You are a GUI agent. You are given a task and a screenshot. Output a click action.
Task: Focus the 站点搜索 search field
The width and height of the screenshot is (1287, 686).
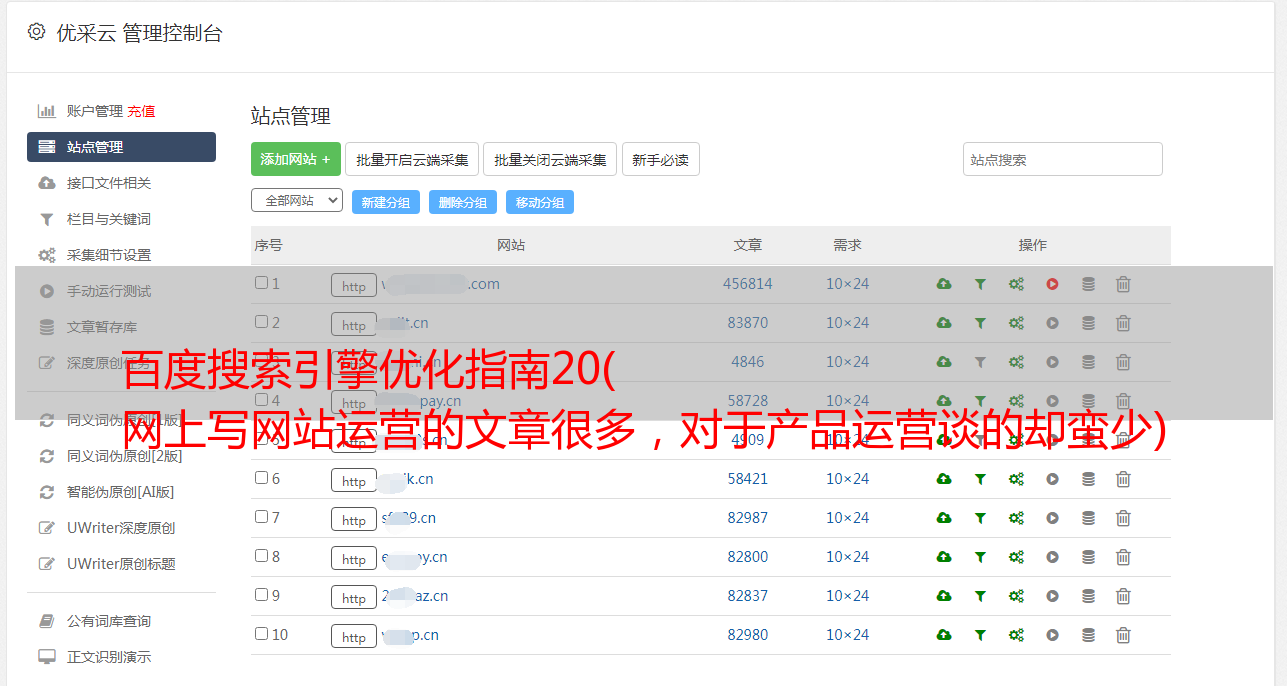(x=1062, y=159)
